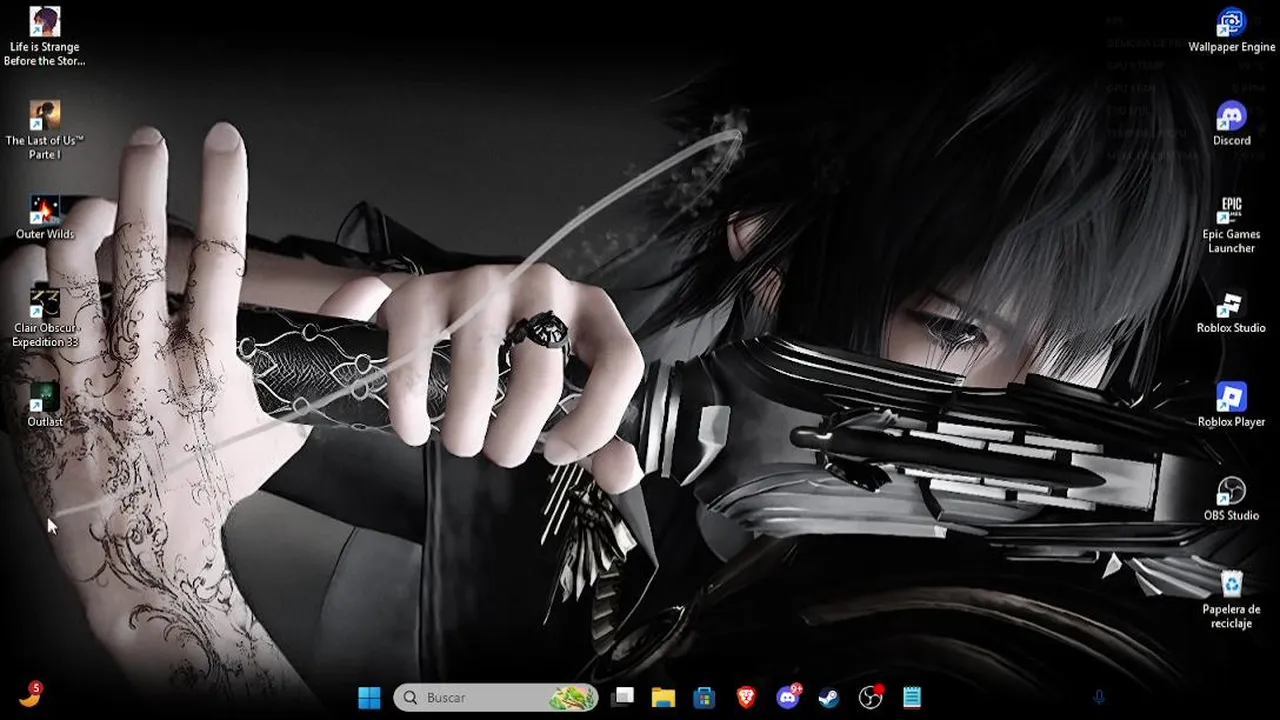Image resolution: width=1280 pixels, height=720 pixels.
Task: Select the Wallpaper Engine desktop icon
Action: [1231, 30]
